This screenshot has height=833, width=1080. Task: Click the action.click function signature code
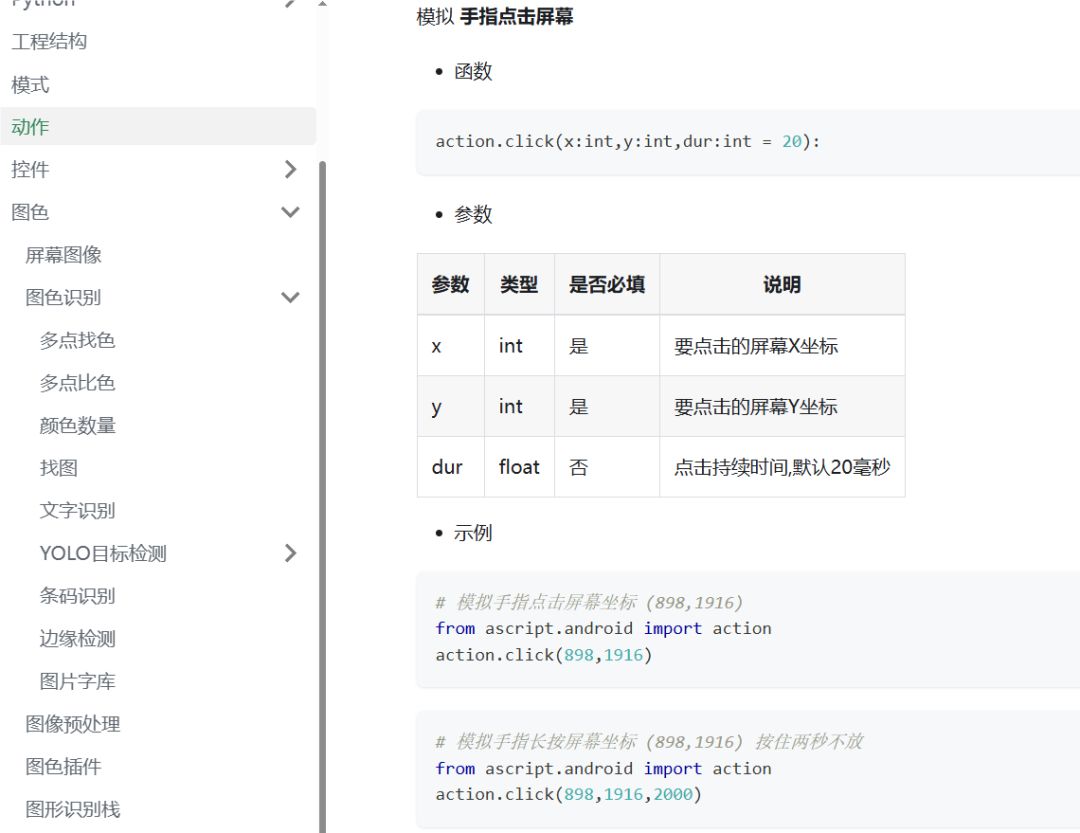[627, 141]
